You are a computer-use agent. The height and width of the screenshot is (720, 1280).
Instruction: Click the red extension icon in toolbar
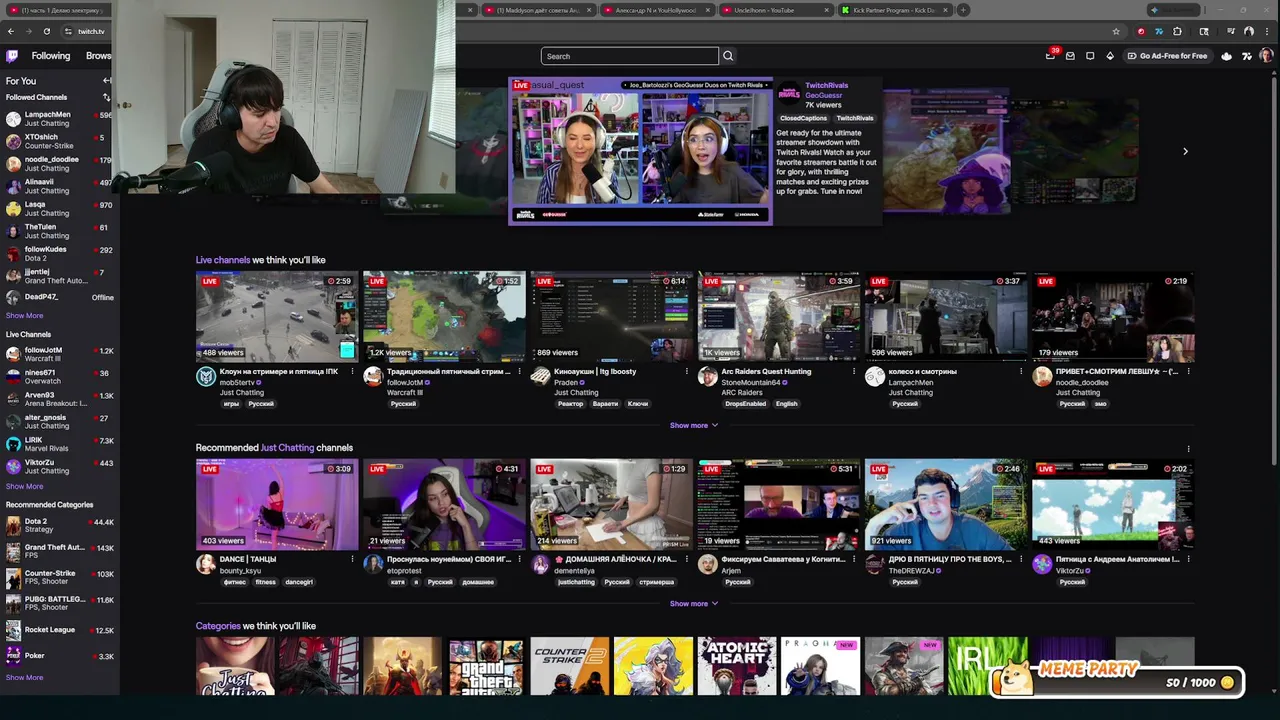tap(1141, 31)
